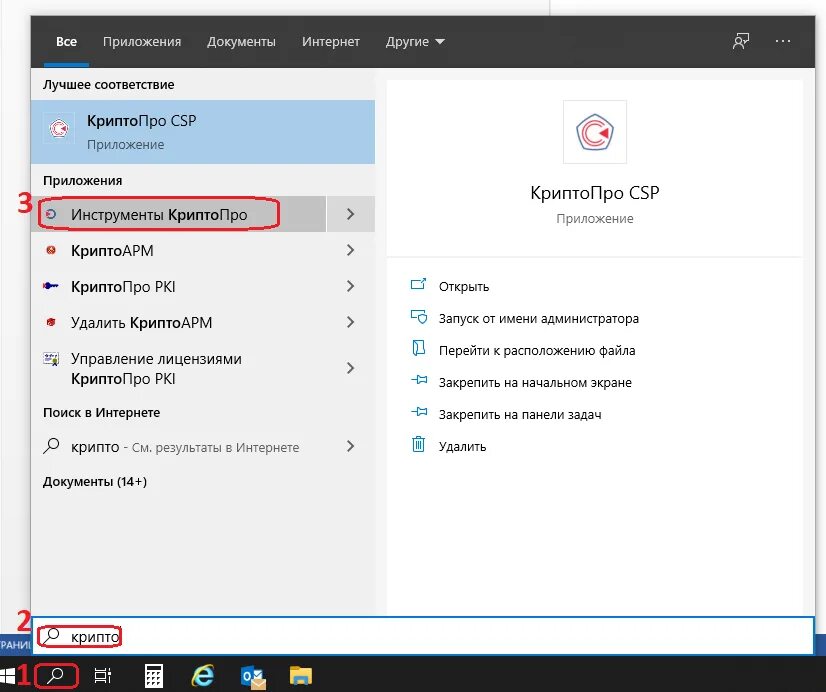Switch to the 'Документы' tab
The image size is (826, 692).
pyautogui.click(x=241, y=42)
